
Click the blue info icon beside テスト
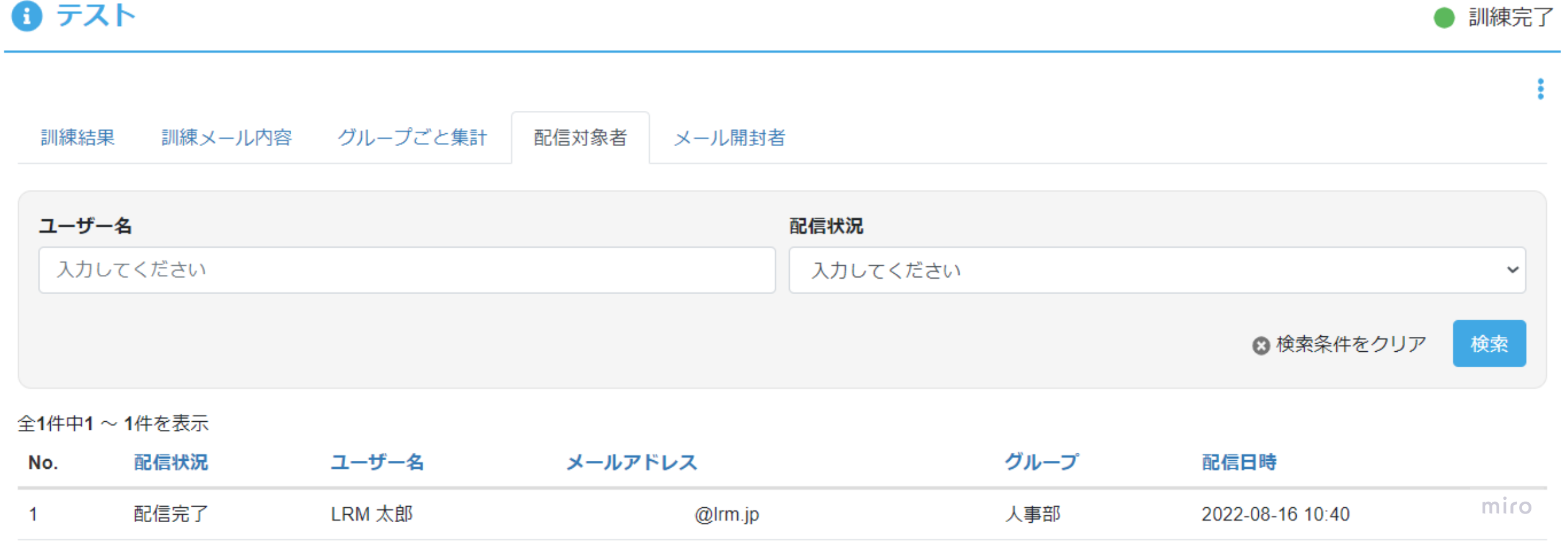point(27,16)
